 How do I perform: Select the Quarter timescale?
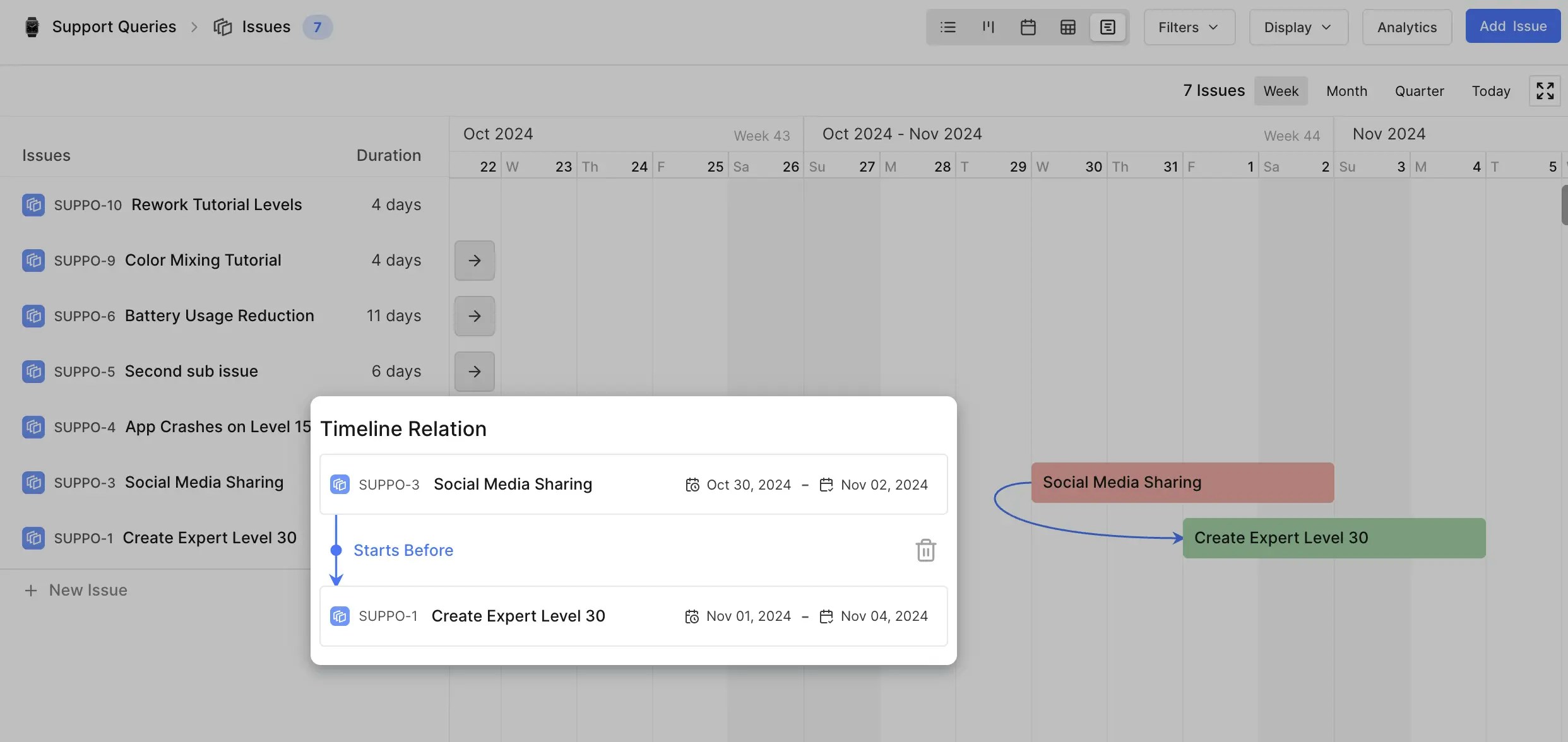[x=1418, y=91]
